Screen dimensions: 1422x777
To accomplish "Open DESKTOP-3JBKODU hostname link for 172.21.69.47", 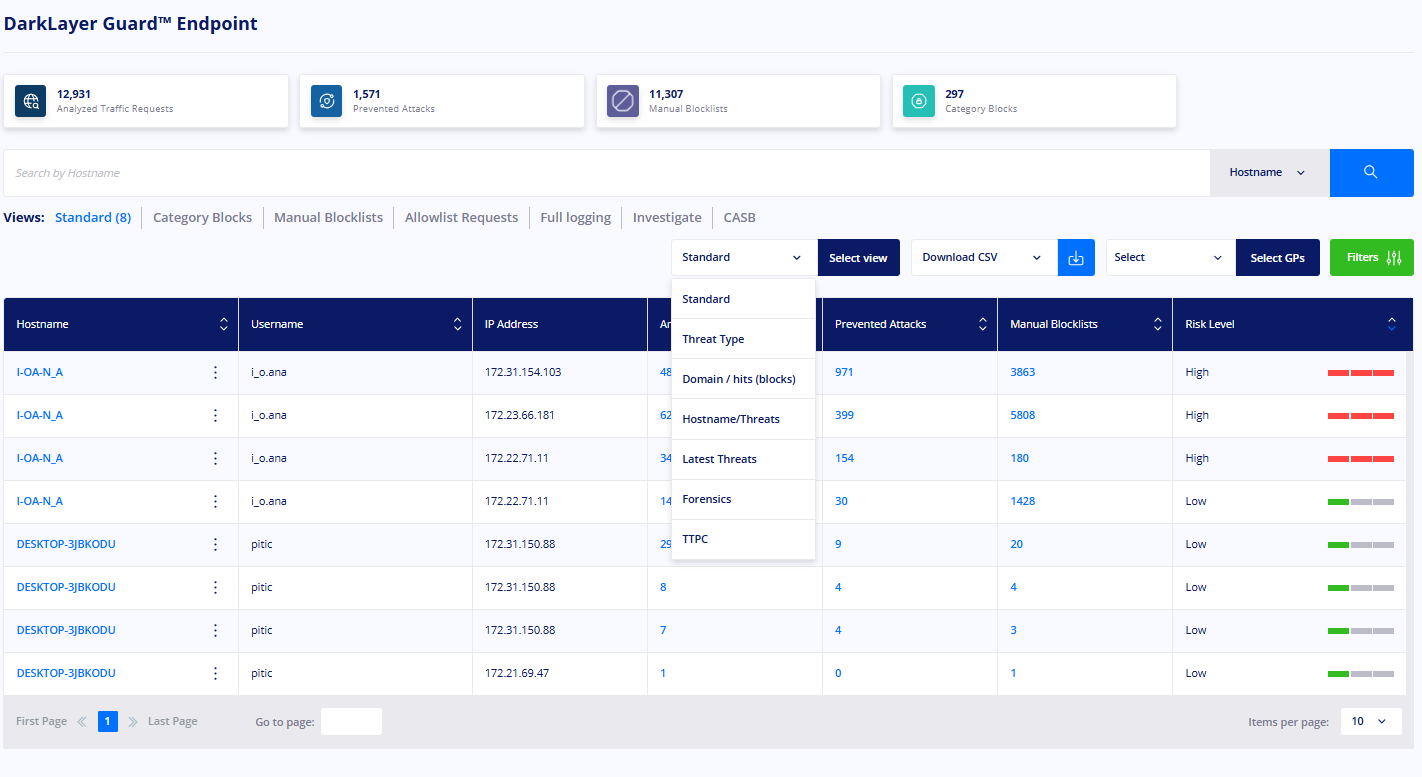I will point(66,673).
